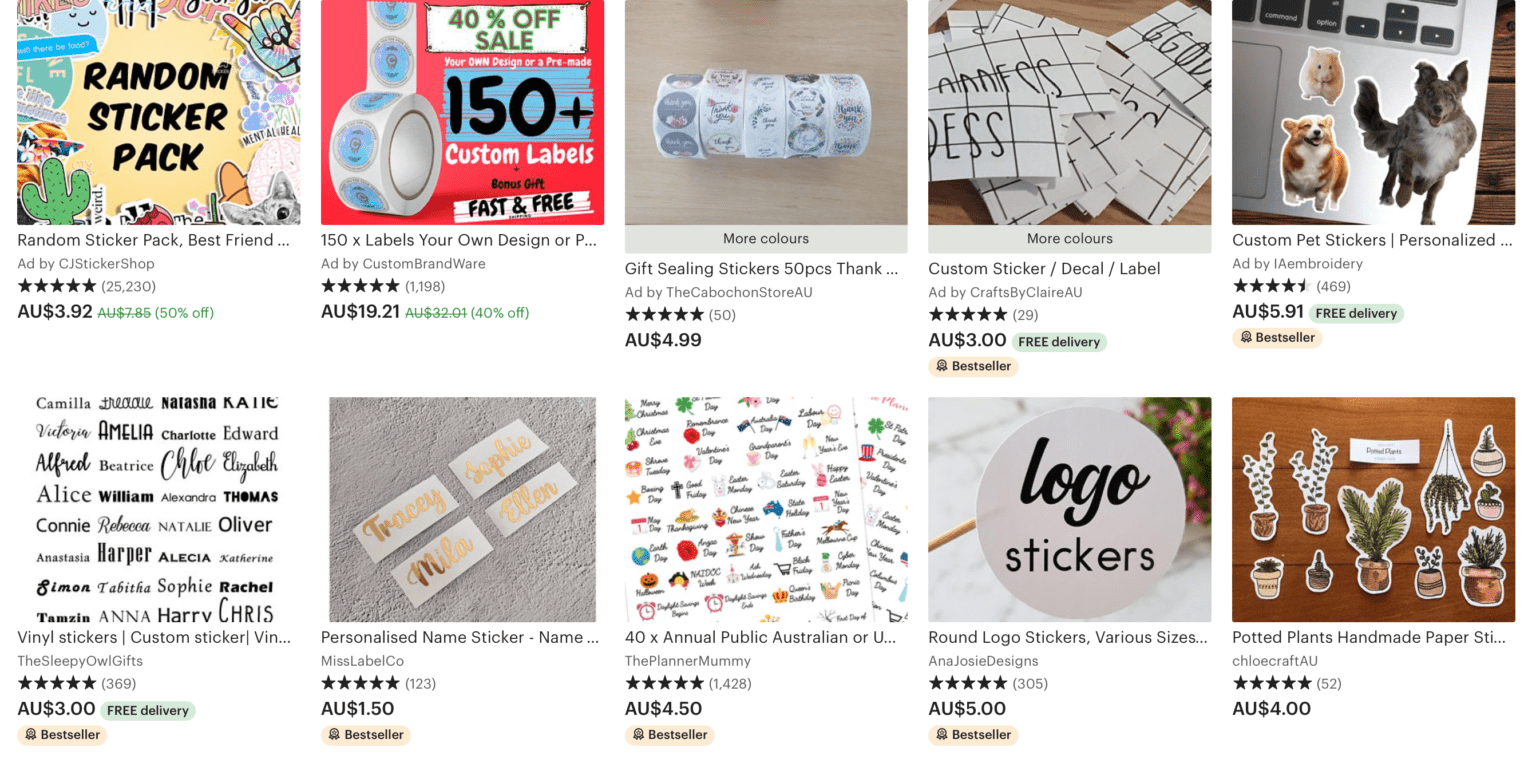The image size is (1536, 759).
Task: Click the Bestseller badge on the Round Logo Stickers listing
Action: (972, 735)
